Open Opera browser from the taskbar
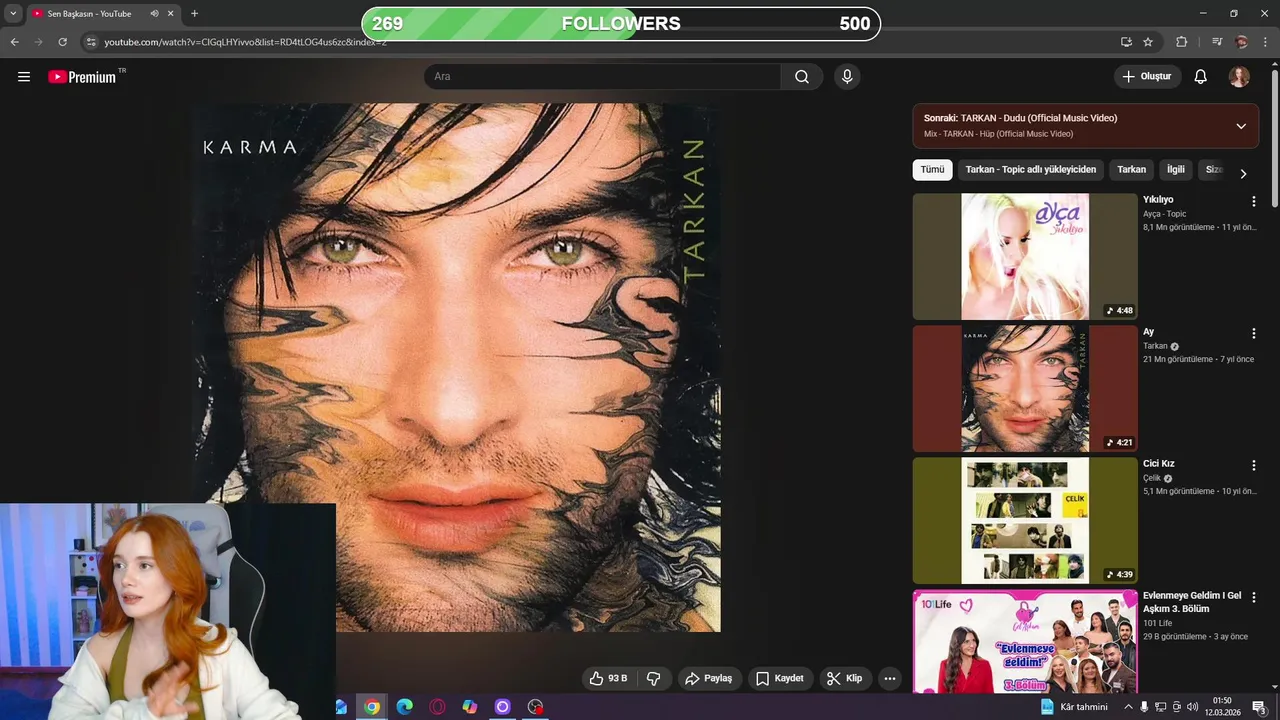Screen dimensions: 1280x720 (437, 707)
